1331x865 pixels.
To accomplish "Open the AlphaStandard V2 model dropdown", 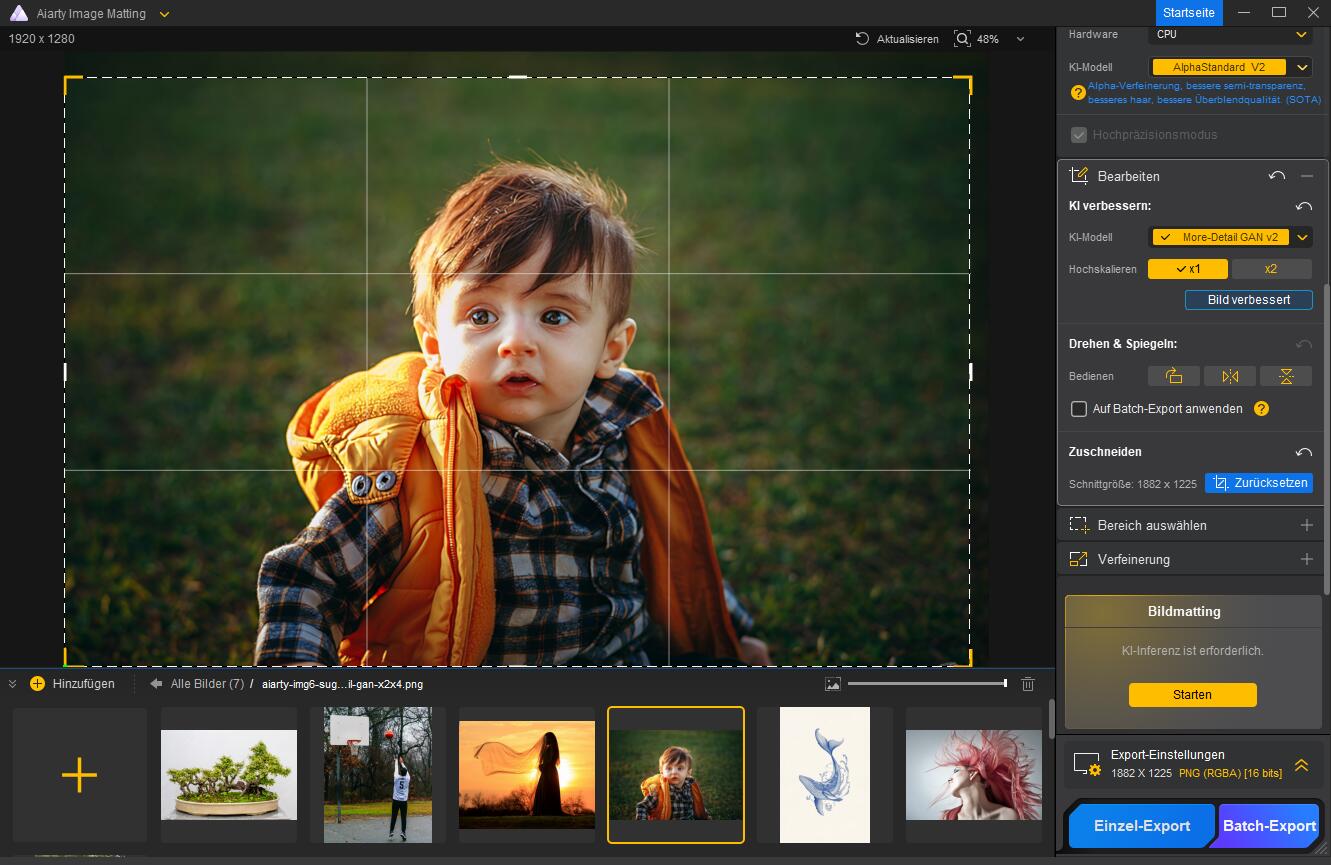I will click(x=1301, y=67).
